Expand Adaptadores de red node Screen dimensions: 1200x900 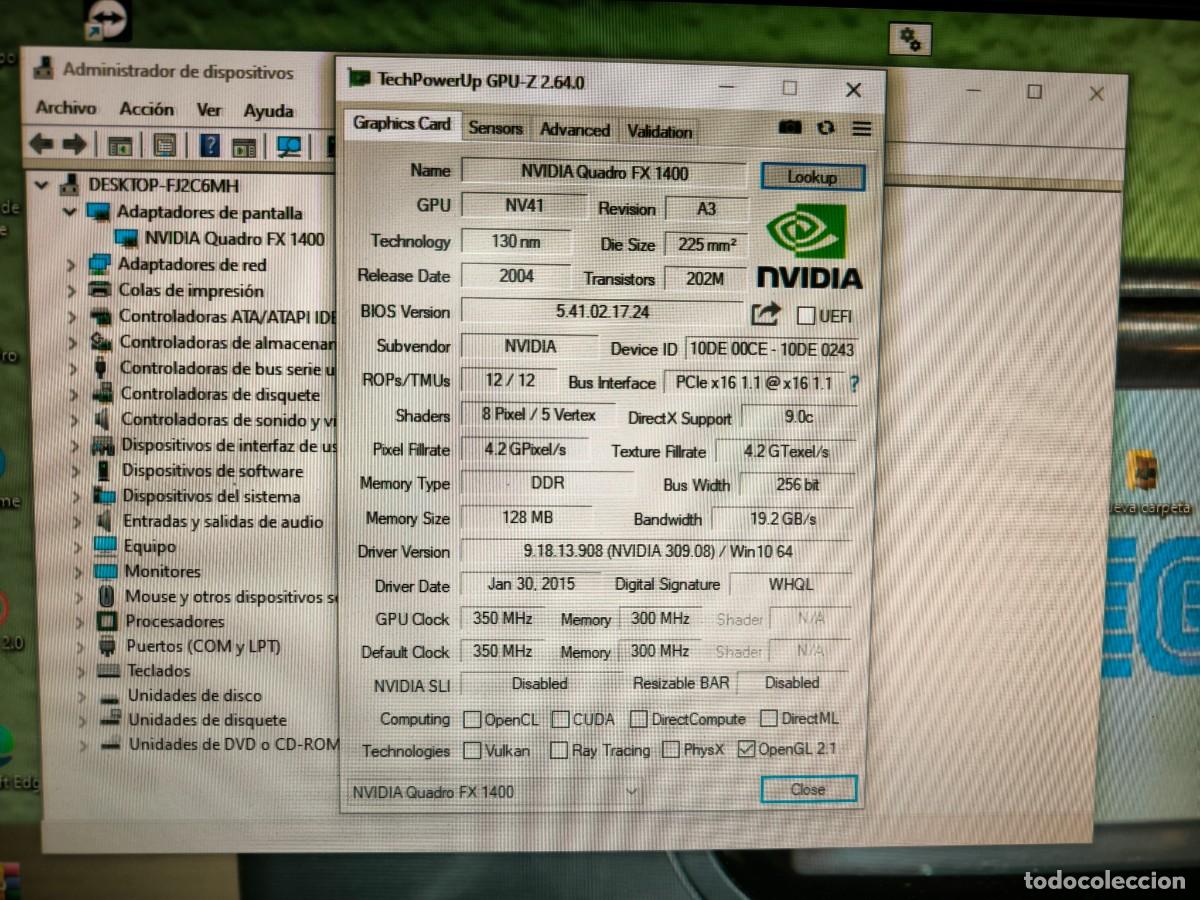pyautogui.click(x=71, y=265)
